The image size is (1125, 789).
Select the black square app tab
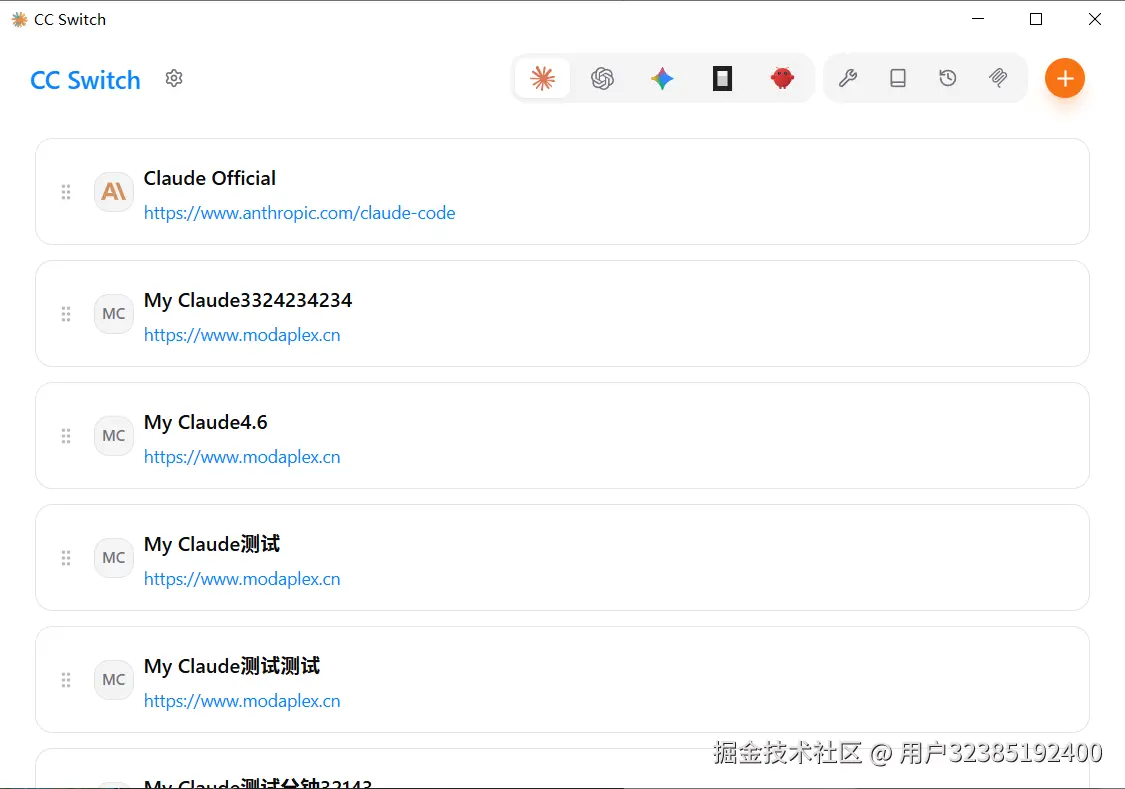(x=722, y=78)
